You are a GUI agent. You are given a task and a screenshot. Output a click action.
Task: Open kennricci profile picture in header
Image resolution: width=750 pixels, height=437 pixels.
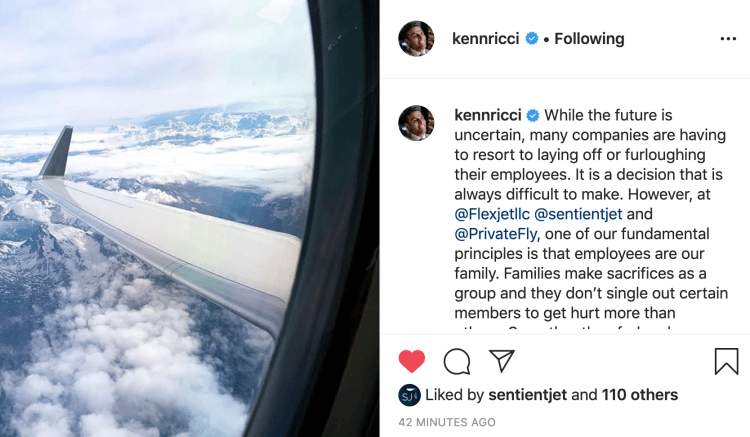pos(416,39)
